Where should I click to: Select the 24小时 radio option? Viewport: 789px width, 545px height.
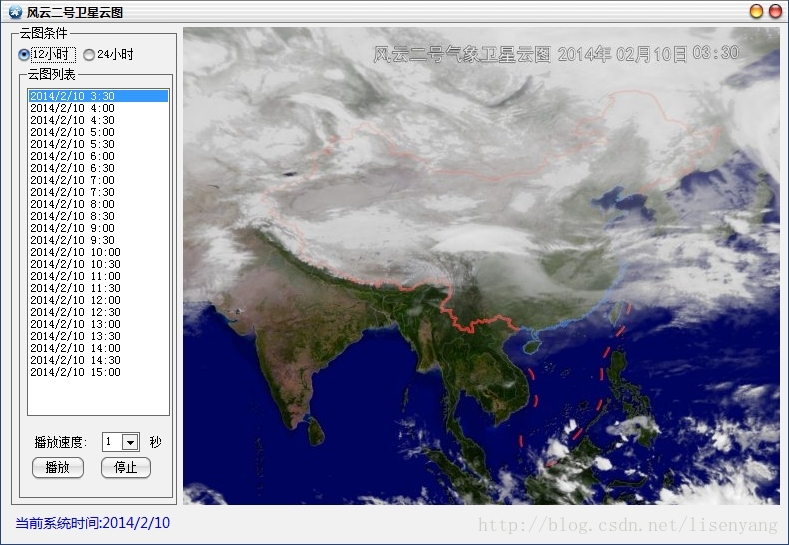click(108, 54)
